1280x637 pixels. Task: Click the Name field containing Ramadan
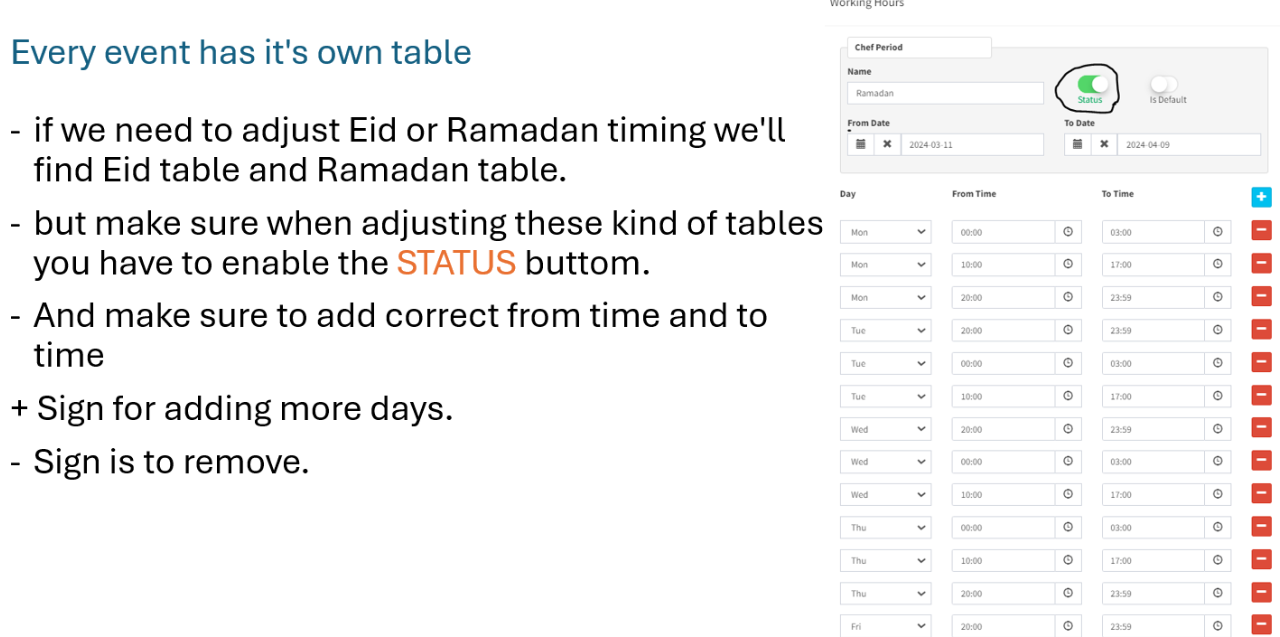click(x=945, y=93)
